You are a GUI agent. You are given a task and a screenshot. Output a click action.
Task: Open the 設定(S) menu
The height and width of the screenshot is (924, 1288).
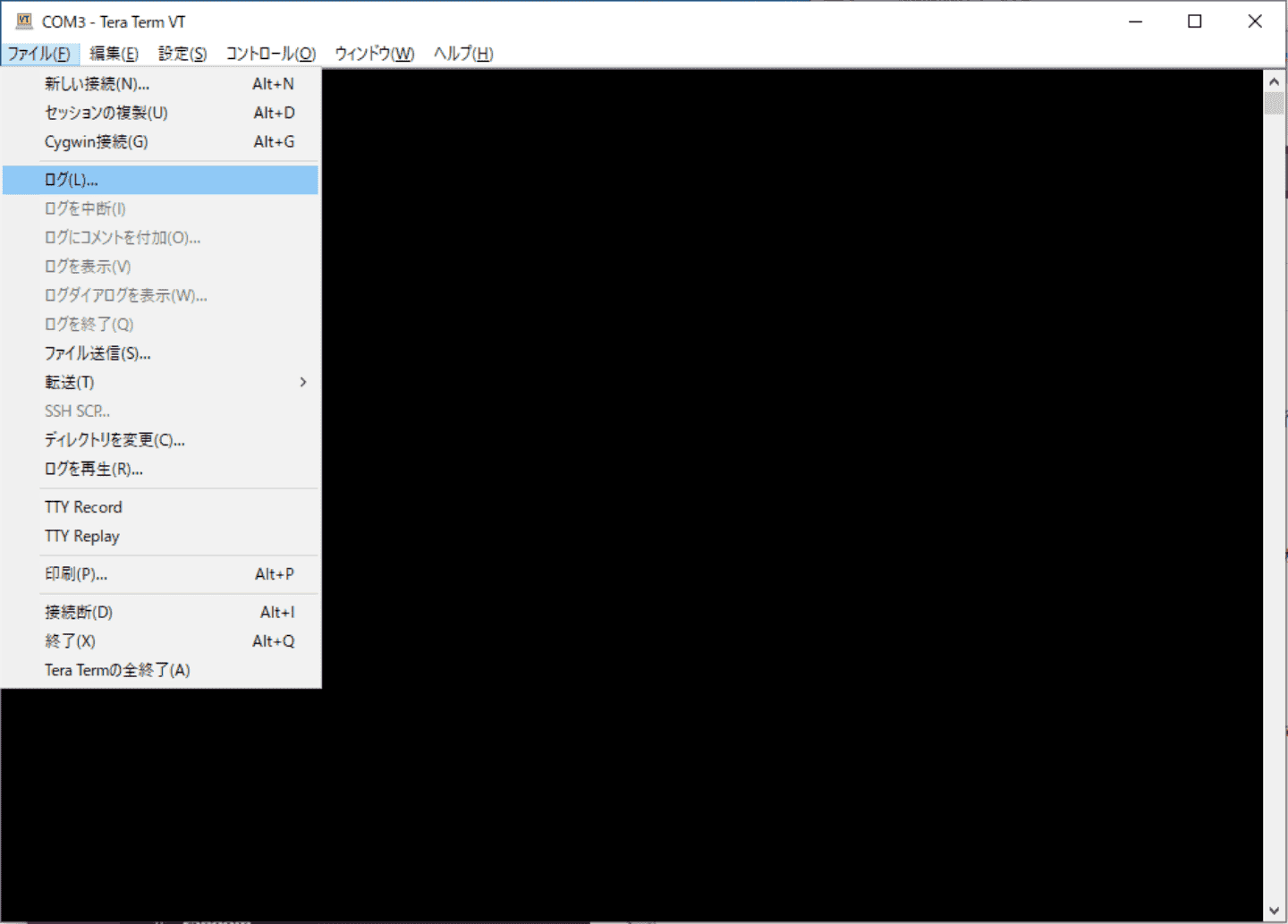[x=182, y=54]
